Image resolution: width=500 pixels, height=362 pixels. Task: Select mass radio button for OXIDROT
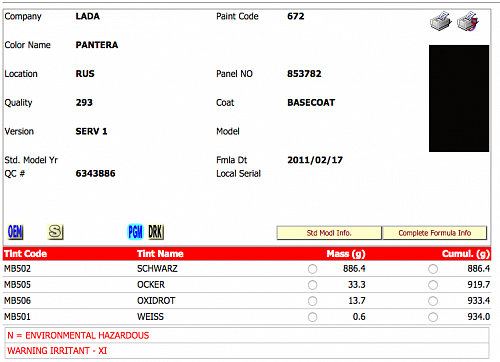(x=313, y=301)
